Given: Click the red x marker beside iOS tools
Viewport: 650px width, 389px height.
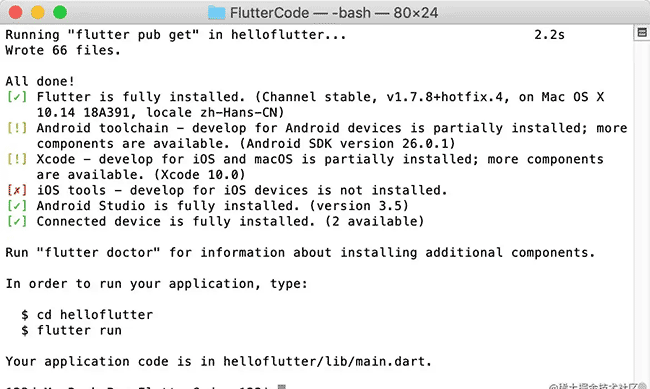Looking at the screenshot, I should (x=17, y=190).
